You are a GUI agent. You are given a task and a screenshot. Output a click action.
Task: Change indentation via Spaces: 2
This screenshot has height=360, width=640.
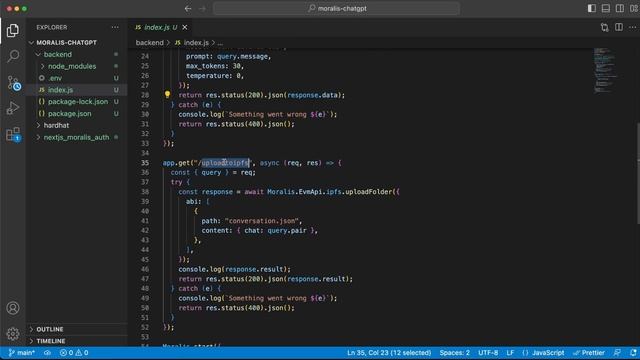(x=455, y=353)
